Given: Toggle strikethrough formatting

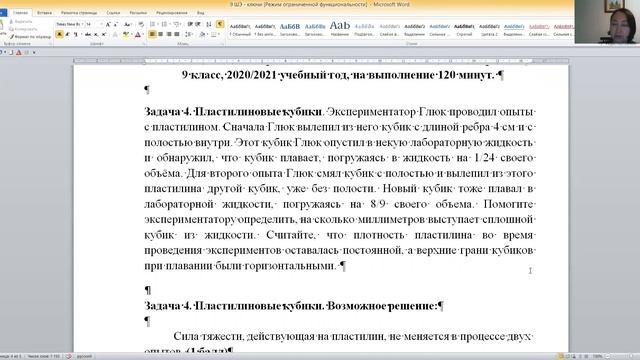Looking at the screenshot, I should pos(87,35).
